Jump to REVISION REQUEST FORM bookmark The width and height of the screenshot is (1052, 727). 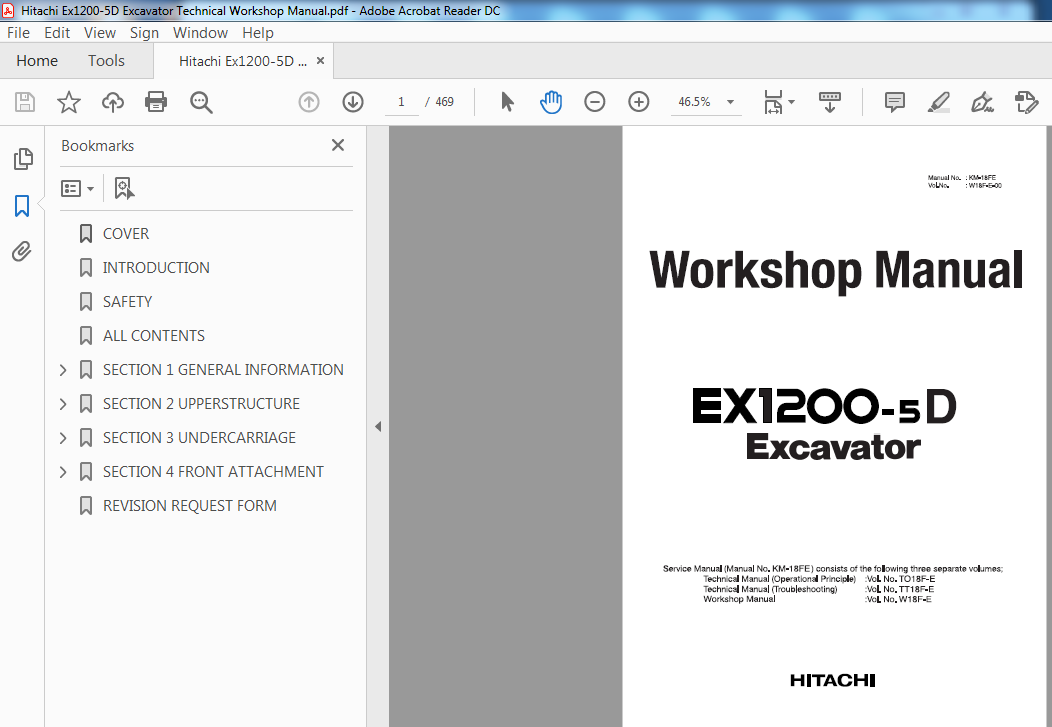189,506
